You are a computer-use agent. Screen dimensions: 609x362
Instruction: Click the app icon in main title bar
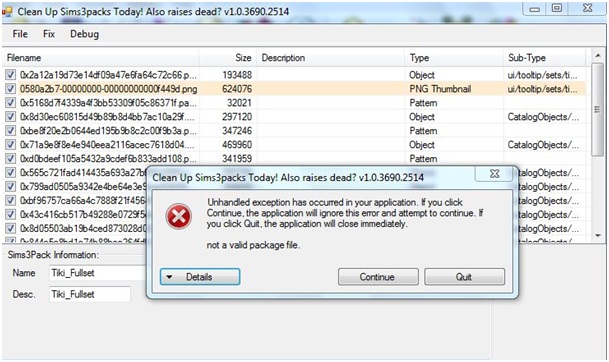pyautogui.click(x=7, y=12)
